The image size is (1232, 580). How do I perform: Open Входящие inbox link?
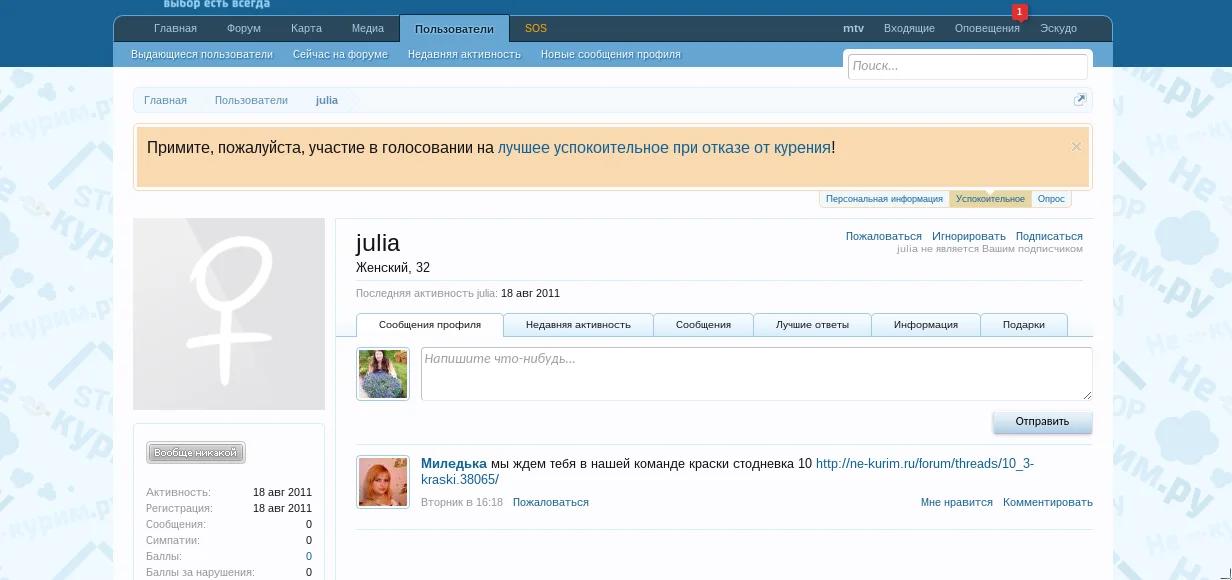pos(909,29)
